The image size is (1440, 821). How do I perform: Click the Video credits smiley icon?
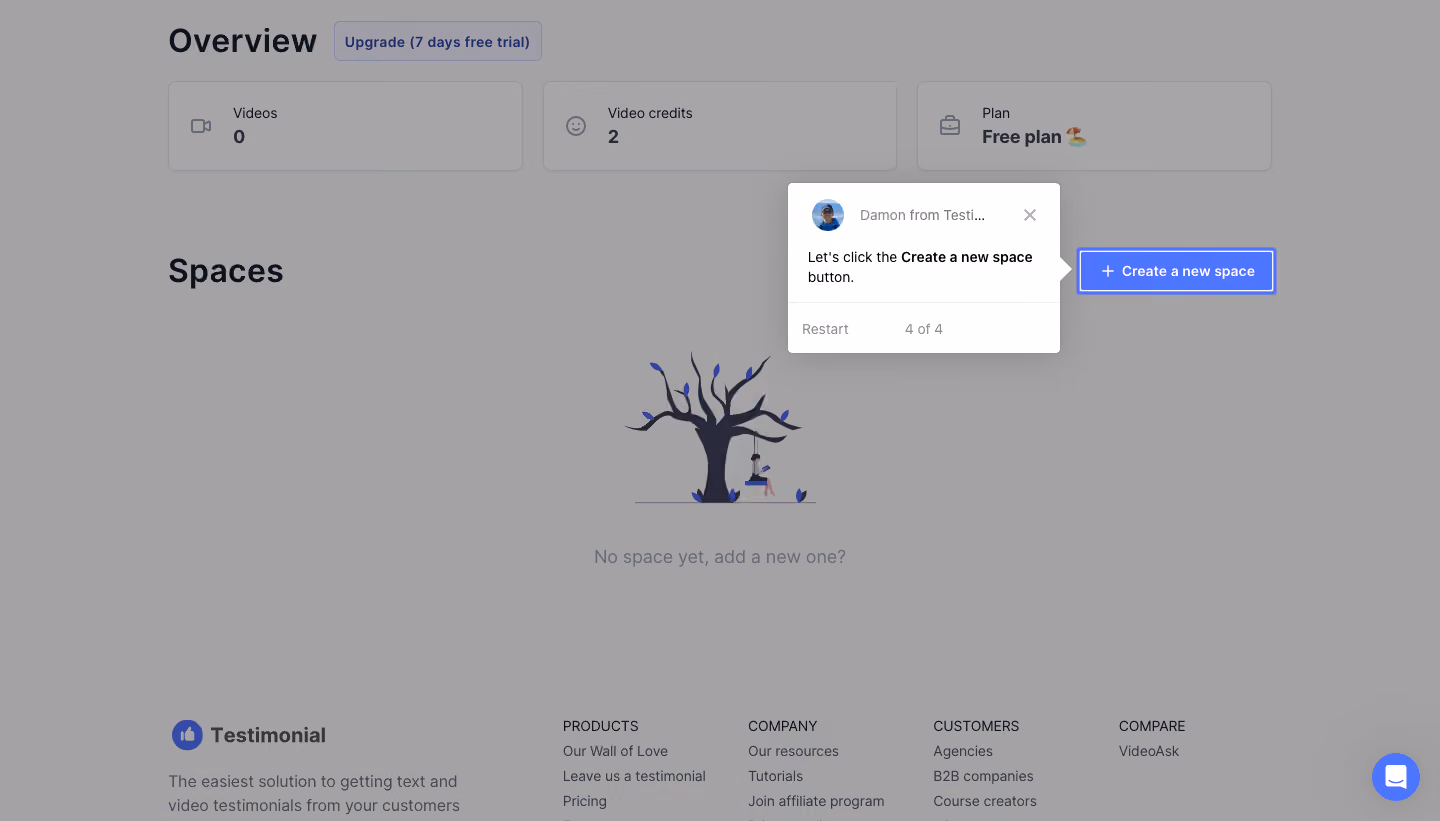(576, 126)
